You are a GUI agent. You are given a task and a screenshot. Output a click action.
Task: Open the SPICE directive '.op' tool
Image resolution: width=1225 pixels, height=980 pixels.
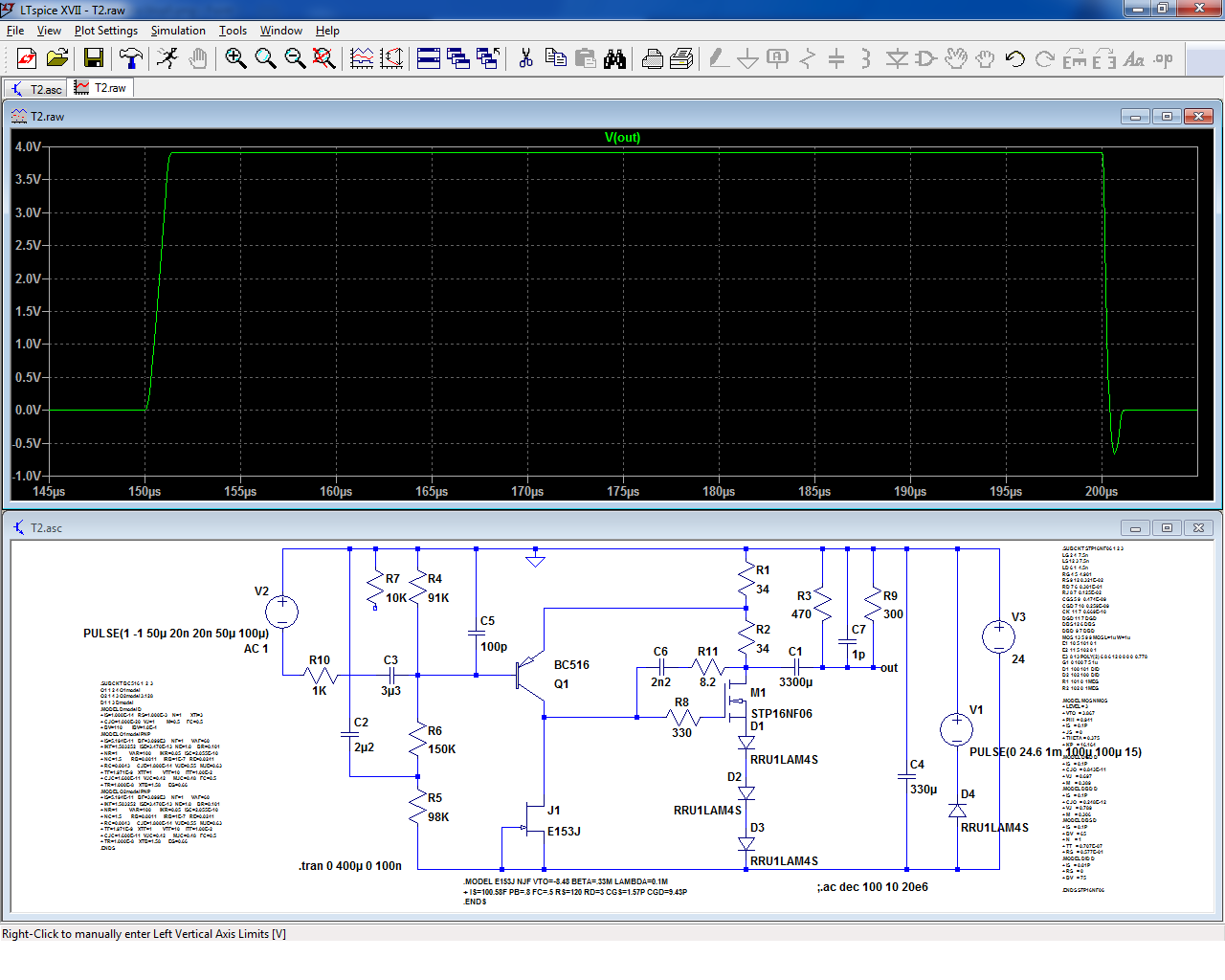[x=1164, y=59]
